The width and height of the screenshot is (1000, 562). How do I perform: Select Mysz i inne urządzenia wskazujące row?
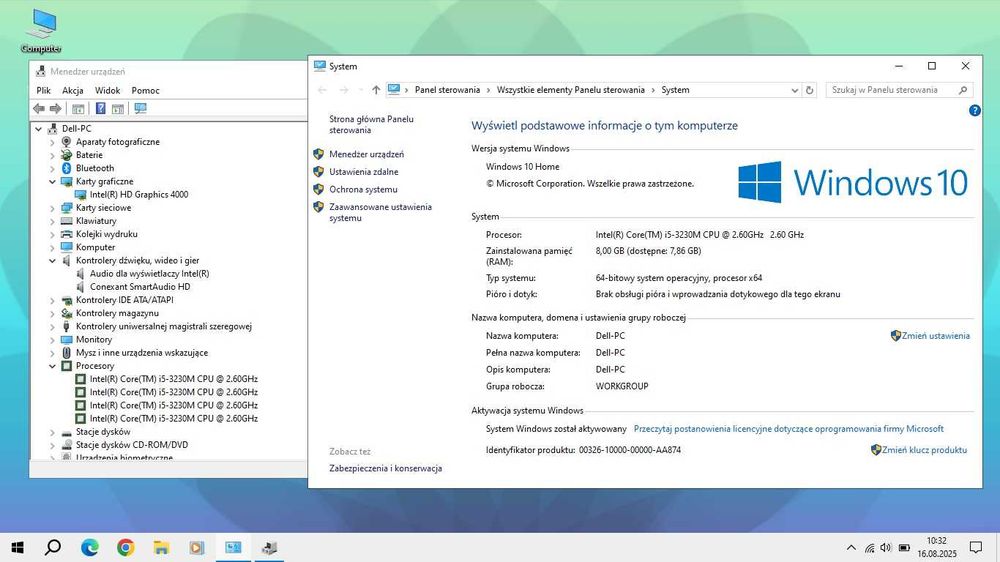[x=142, y=353]
